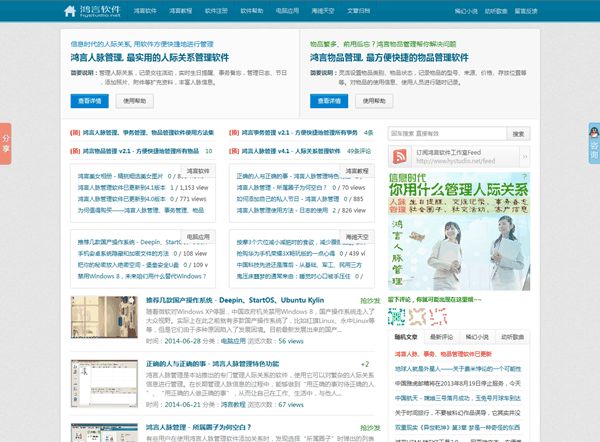Click the question mark on banner ad
Screen dimensions: 600x442
pyautogui.click(x=525, y=176)
